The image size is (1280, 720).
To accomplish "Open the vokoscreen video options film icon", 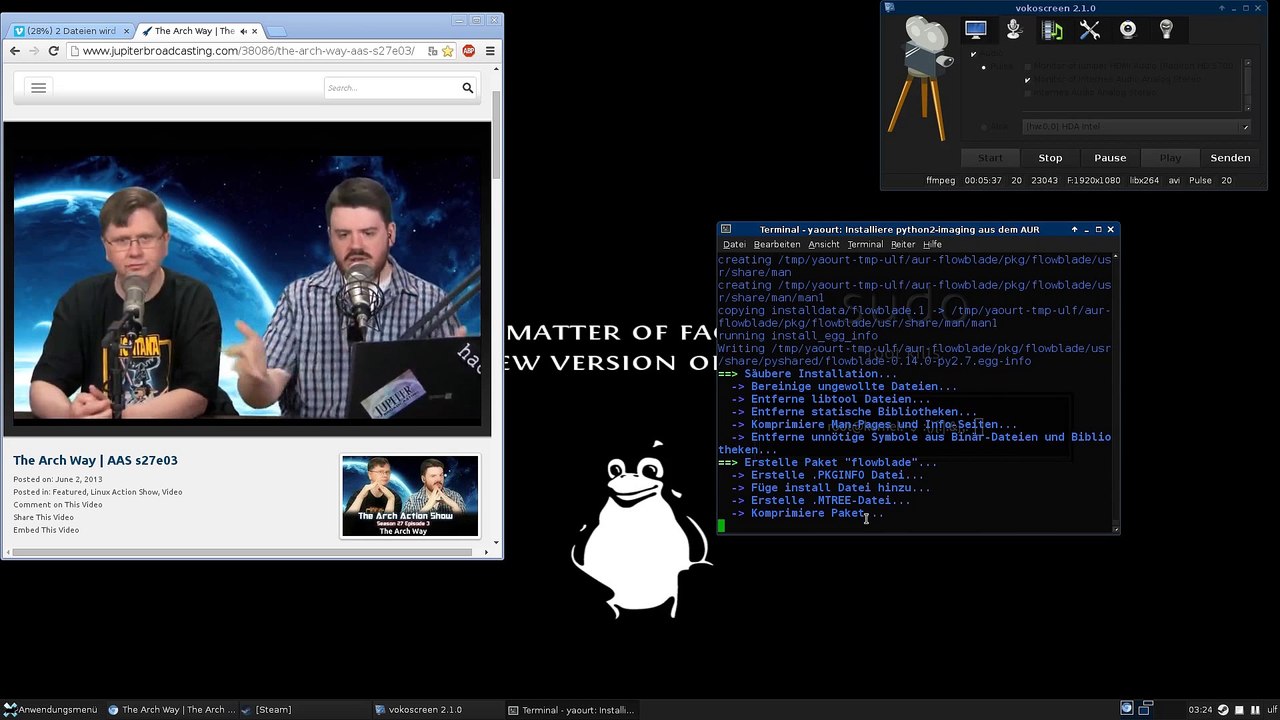I will click(x=1052, y=30).
